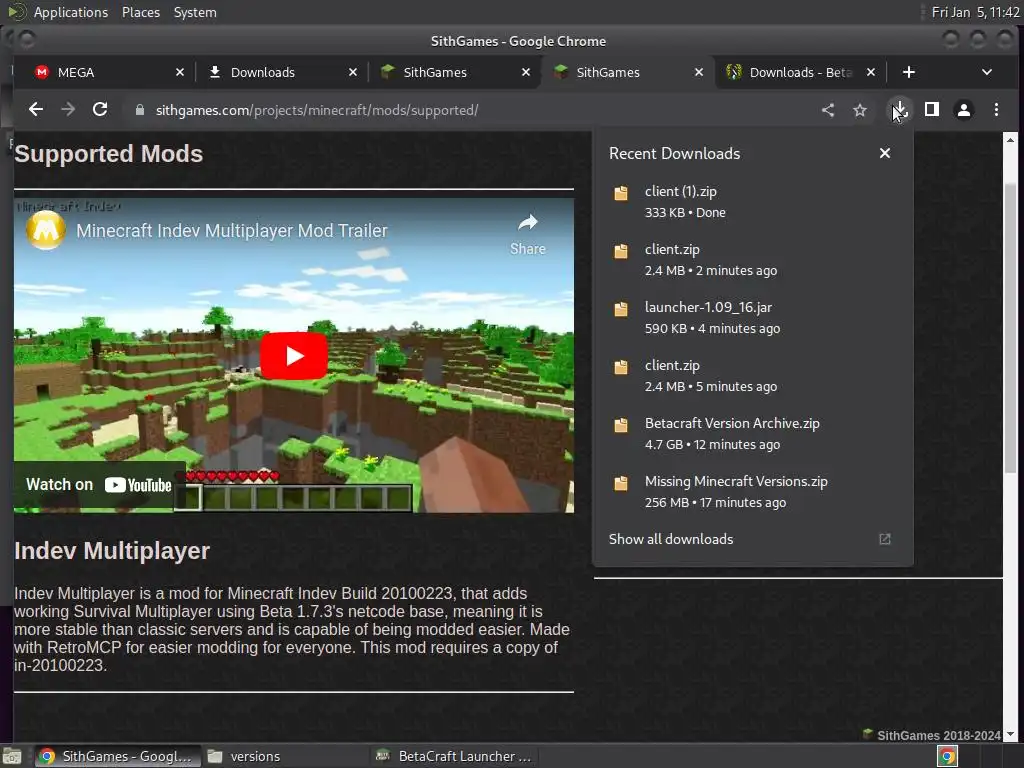Reload the current page
The height and width of the screenshot is (768, 1024).
click(100, 110)
